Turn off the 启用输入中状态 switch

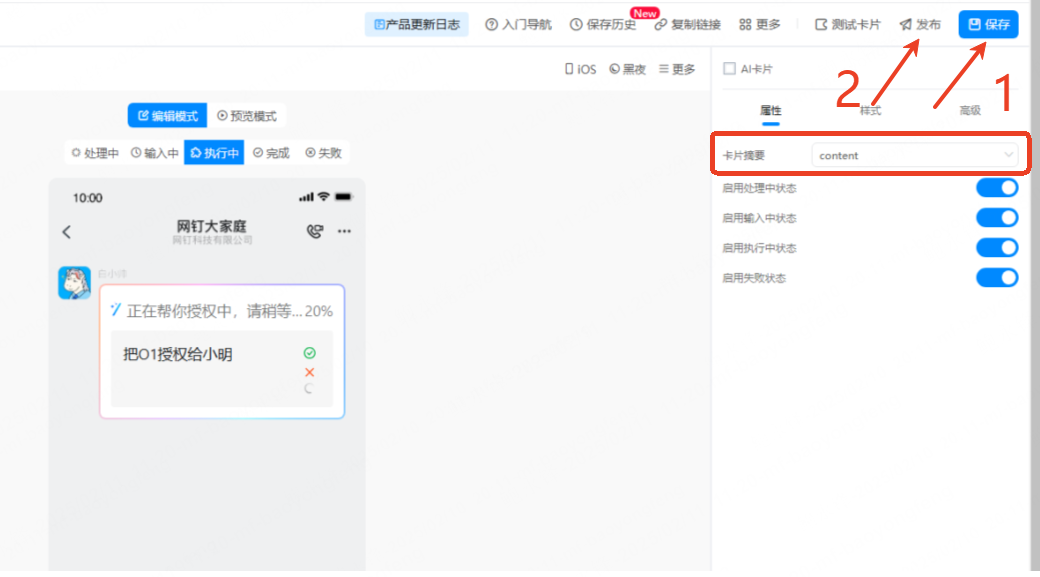coord(997,217)
